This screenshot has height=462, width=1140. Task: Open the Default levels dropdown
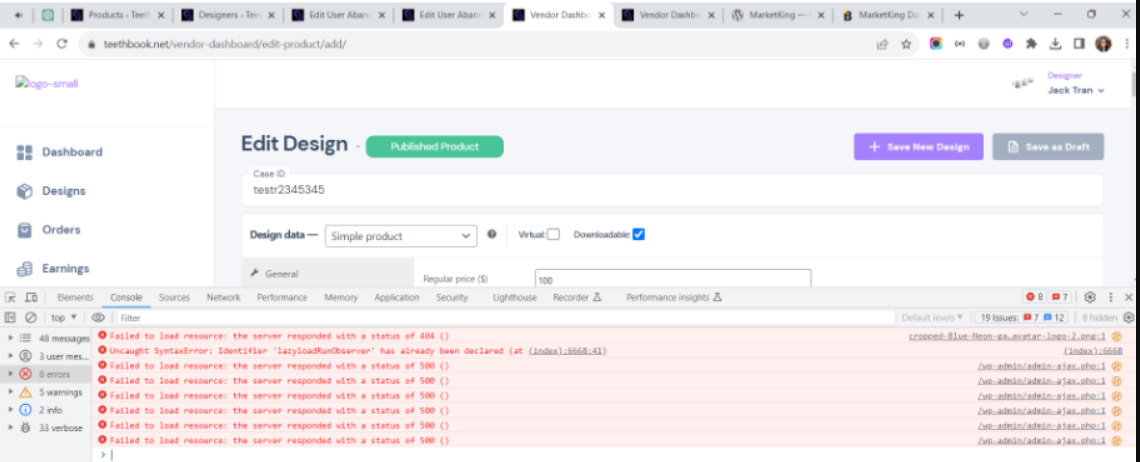tap(932, 318)
